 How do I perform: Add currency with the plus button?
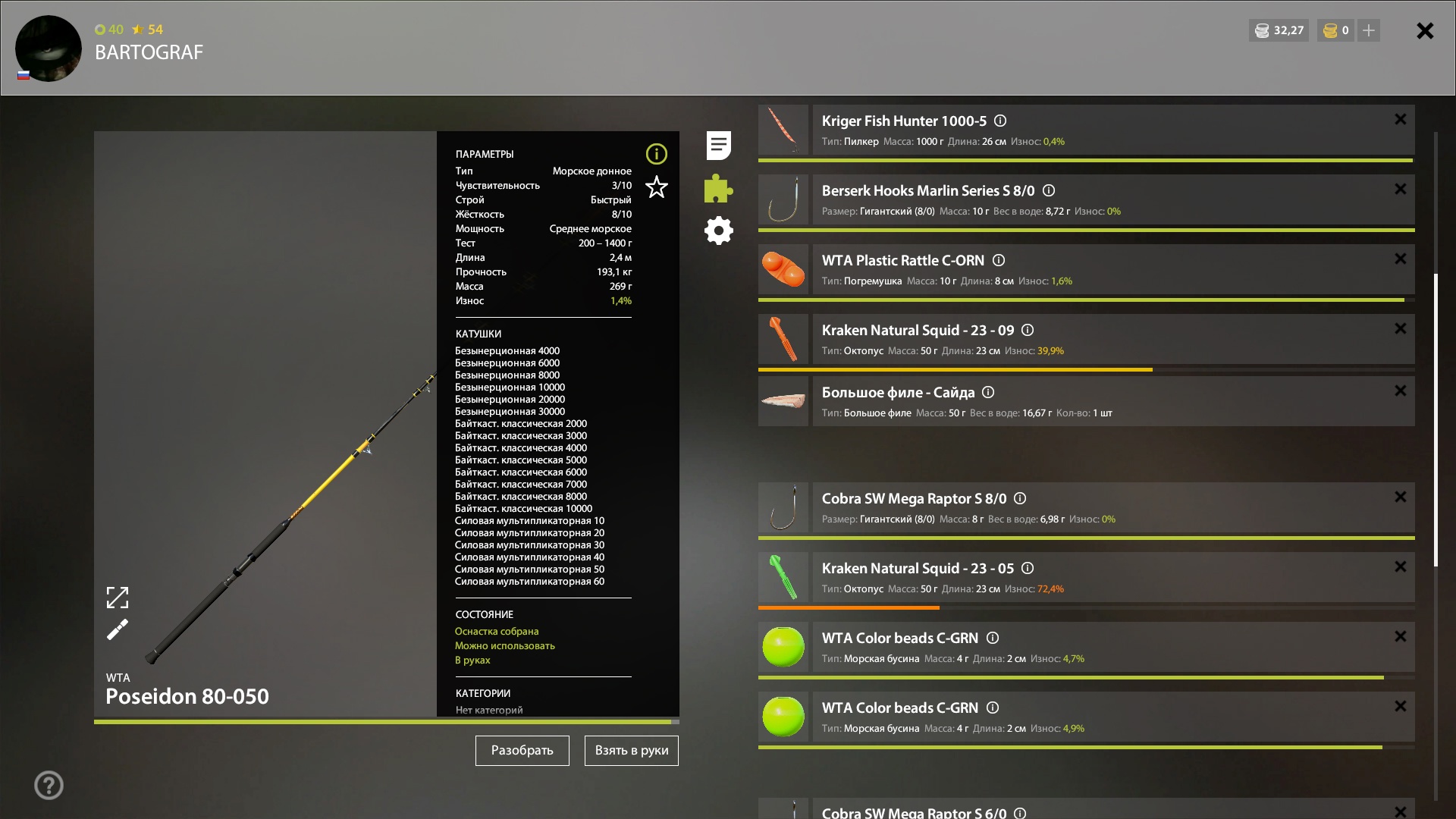(x=1369, y=30)
